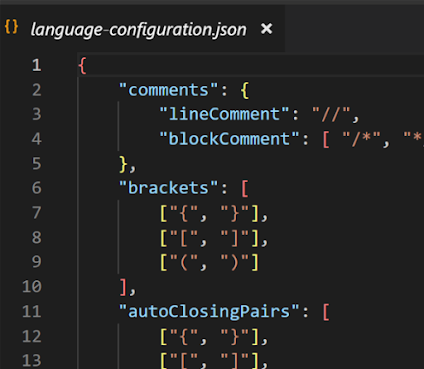This screenshot has height=369, width=424.
Task: Click the opening brace on line 1
Action: point(82,66)
